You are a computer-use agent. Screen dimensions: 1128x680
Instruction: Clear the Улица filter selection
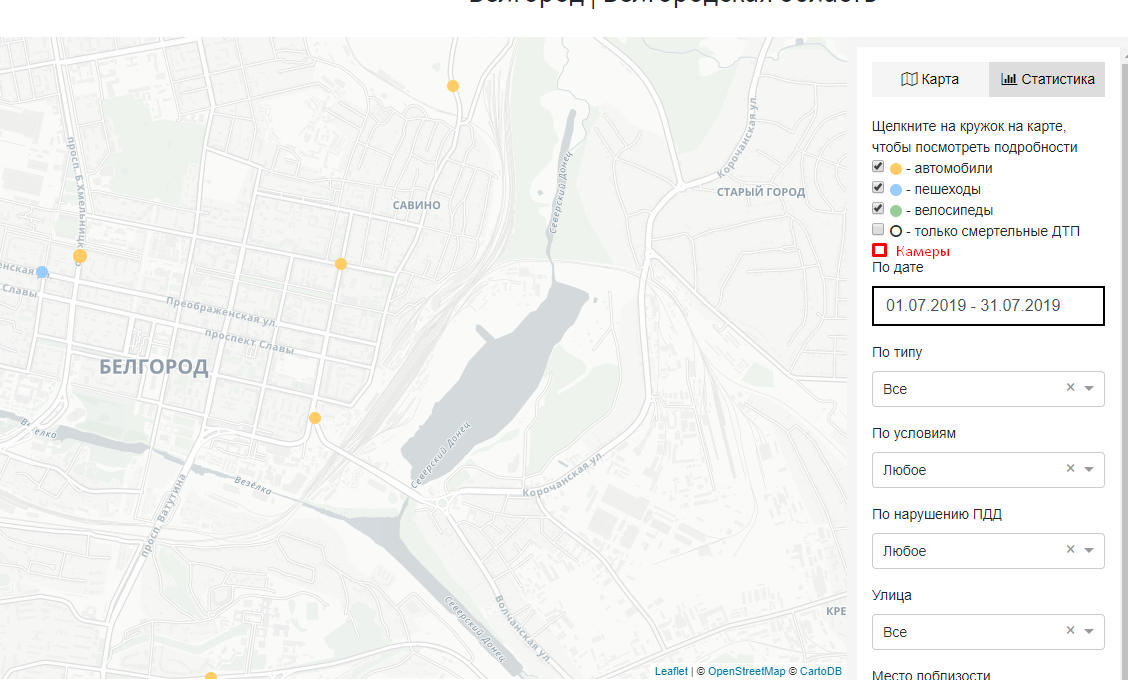(x=1070, y=631)
